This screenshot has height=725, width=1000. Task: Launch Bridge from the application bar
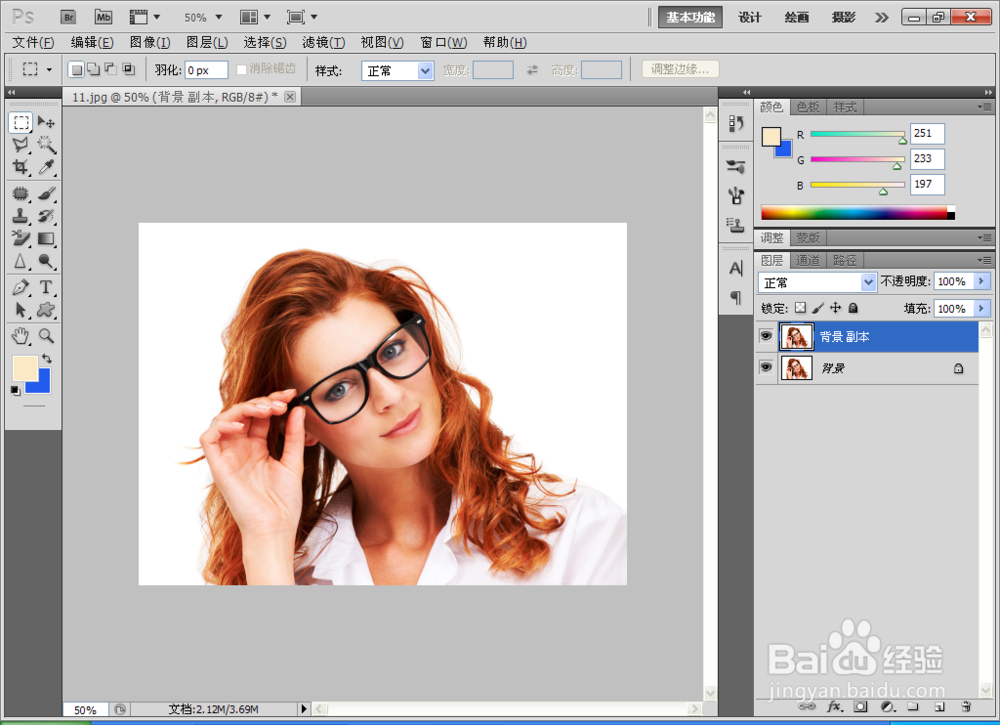pos(68,17)
